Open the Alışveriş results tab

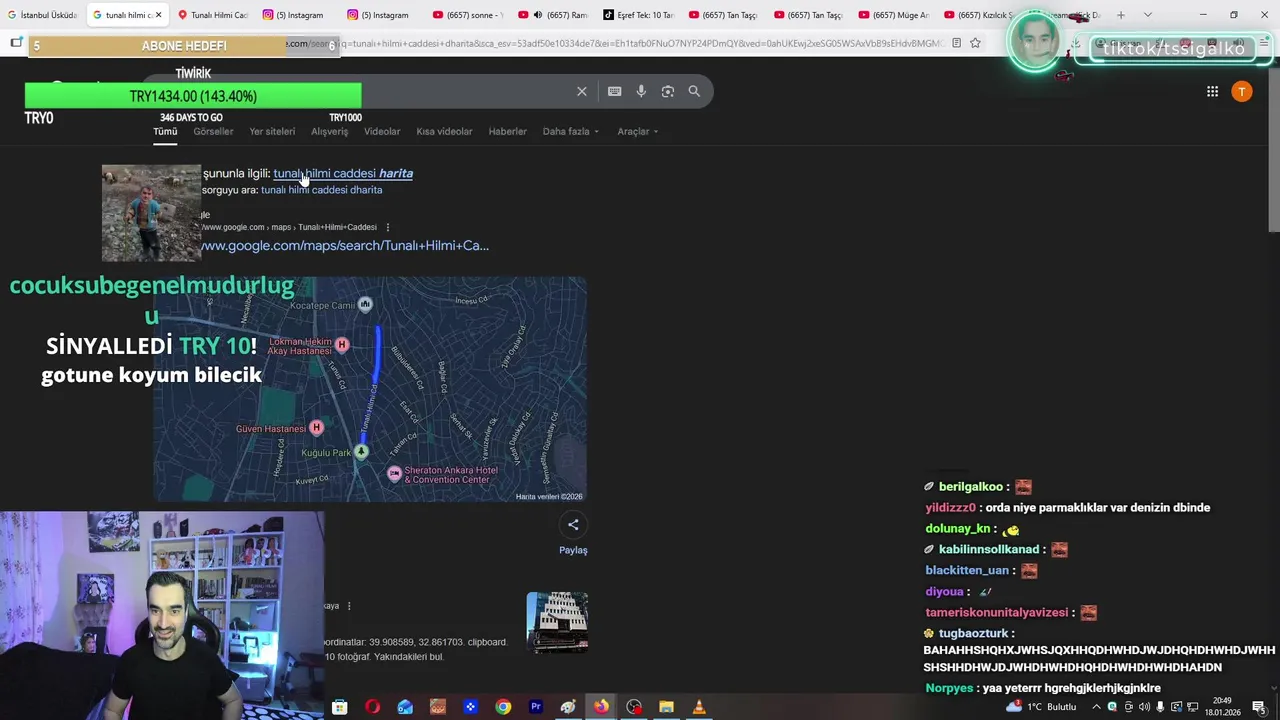click(x=330, y=131)
